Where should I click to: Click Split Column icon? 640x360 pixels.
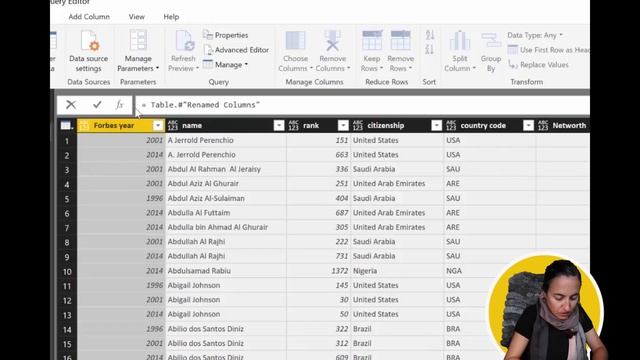[460, 41]
